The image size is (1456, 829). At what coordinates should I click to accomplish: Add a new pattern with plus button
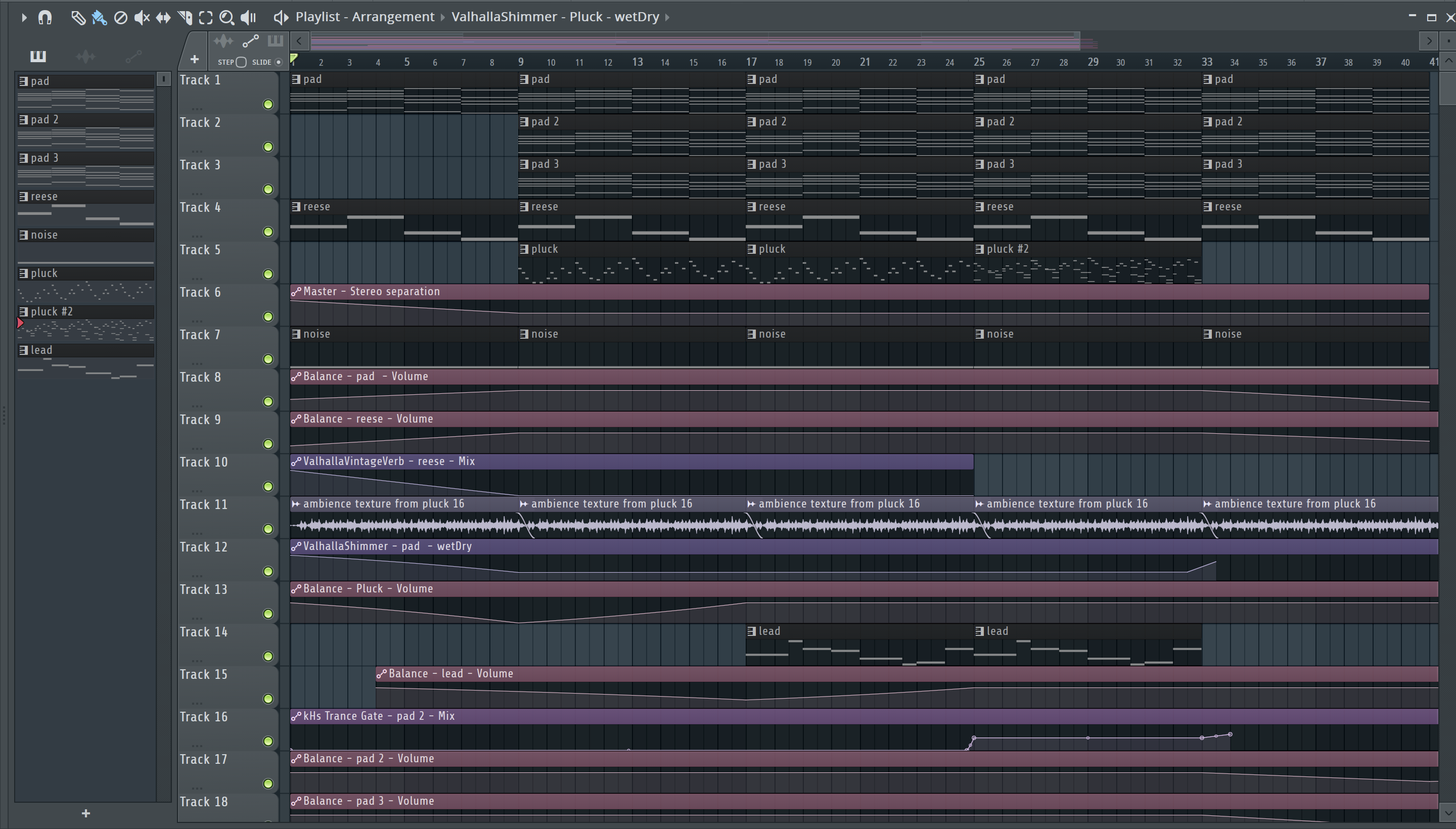85,813
